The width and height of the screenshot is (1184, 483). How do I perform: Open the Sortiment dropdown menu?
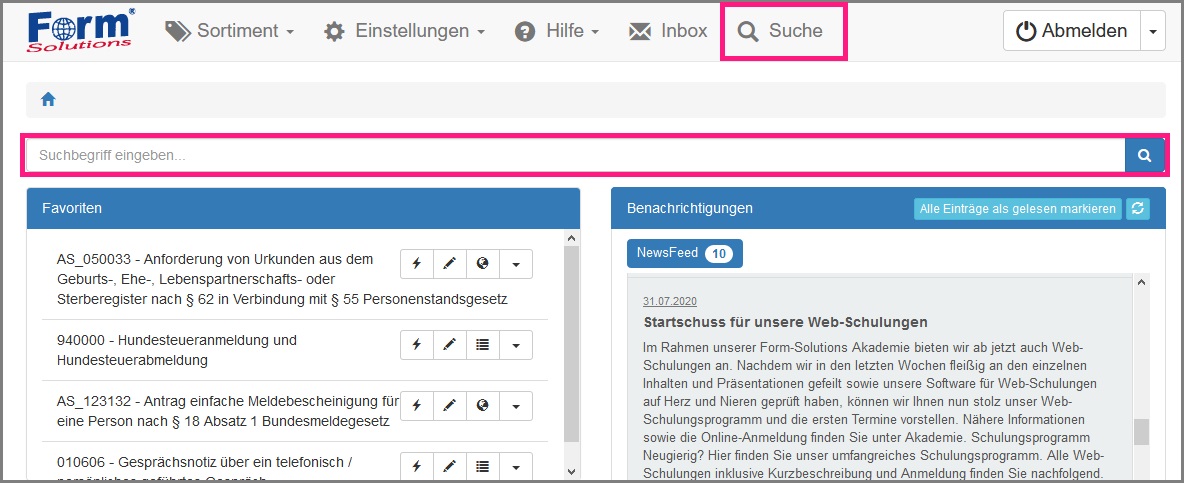pos(230,31)
